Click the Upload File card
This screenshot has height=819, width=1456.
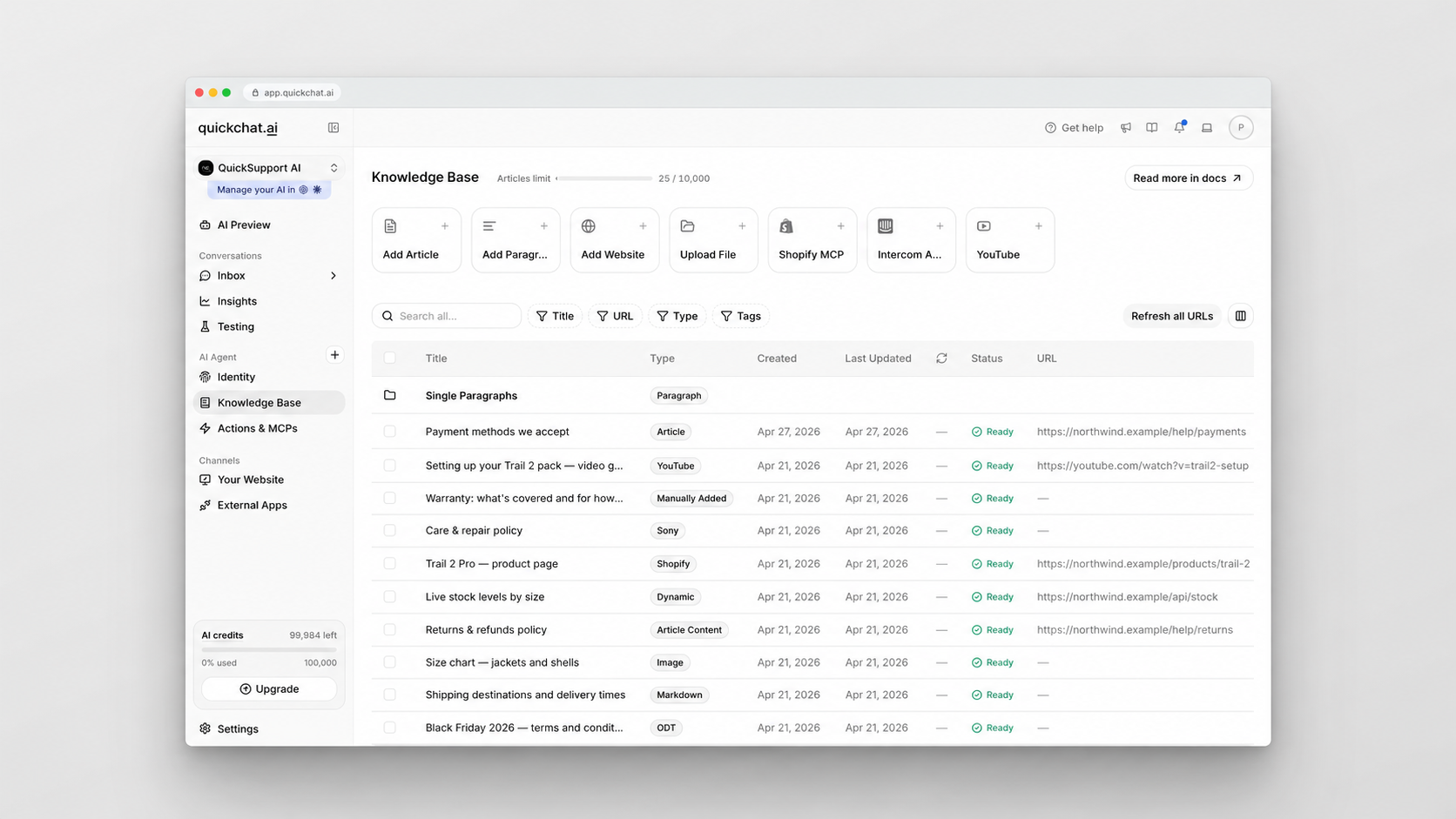coord(714,240)
